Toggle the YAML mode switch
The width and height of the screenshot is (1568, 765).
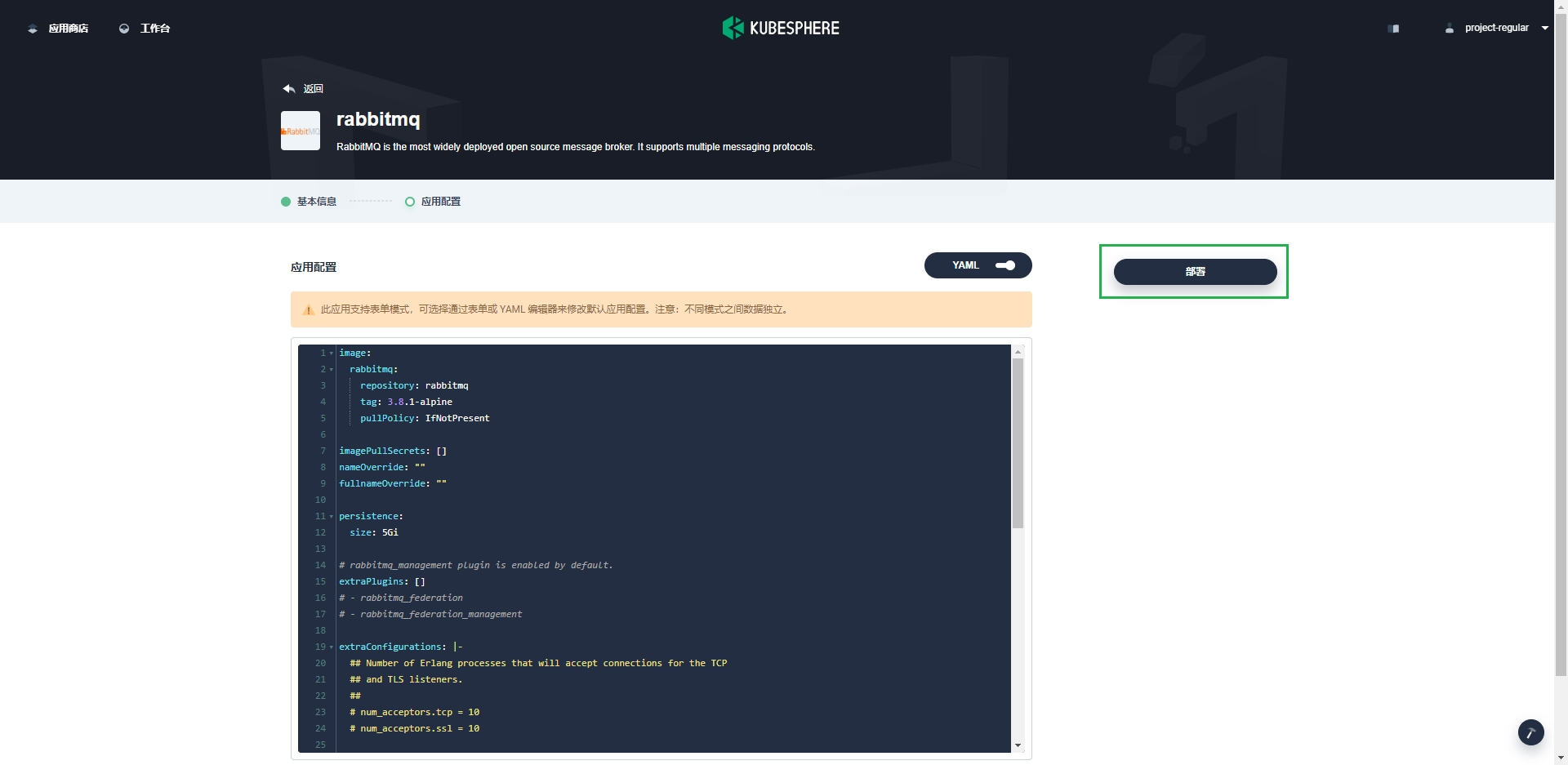[1005, 265]
